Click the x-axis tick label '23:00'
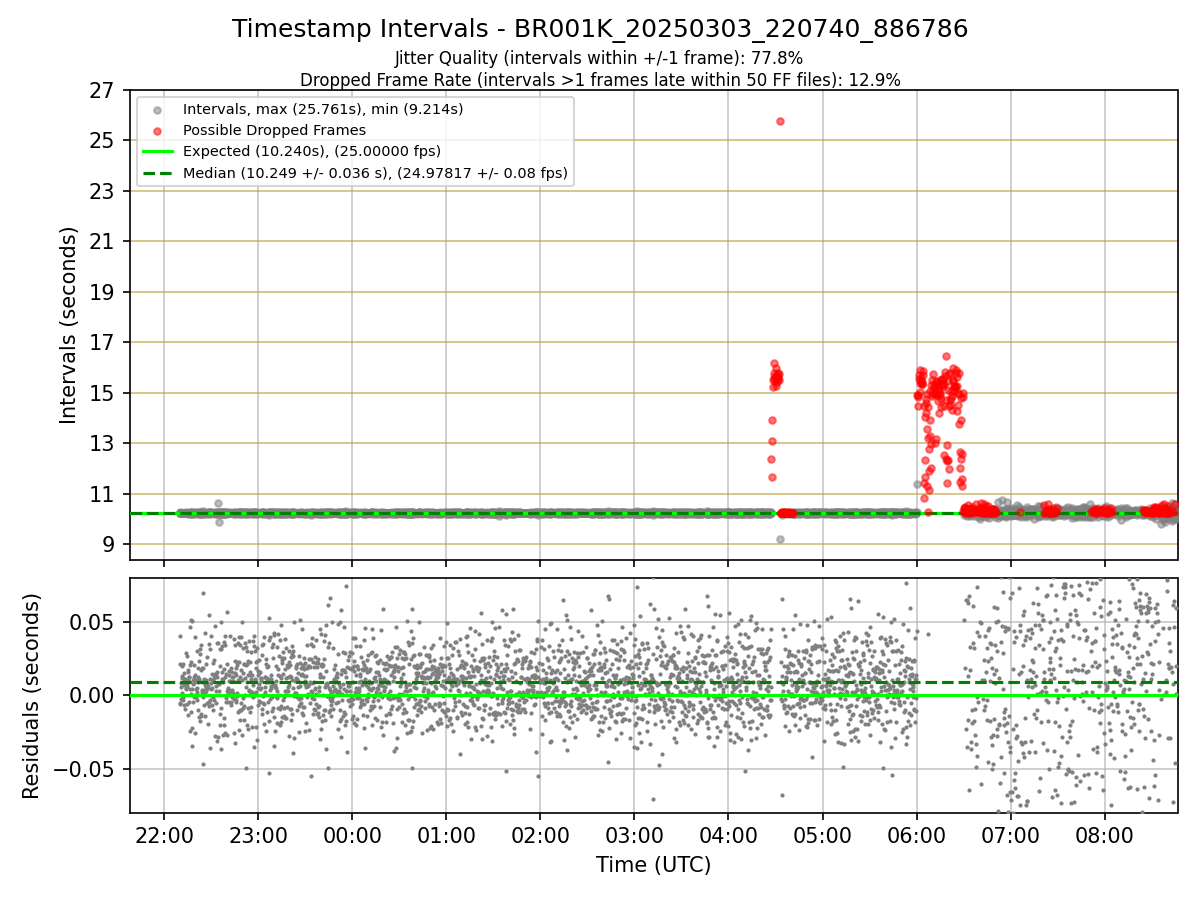Viewport: 1200px width, 900px height. (258, 834)
